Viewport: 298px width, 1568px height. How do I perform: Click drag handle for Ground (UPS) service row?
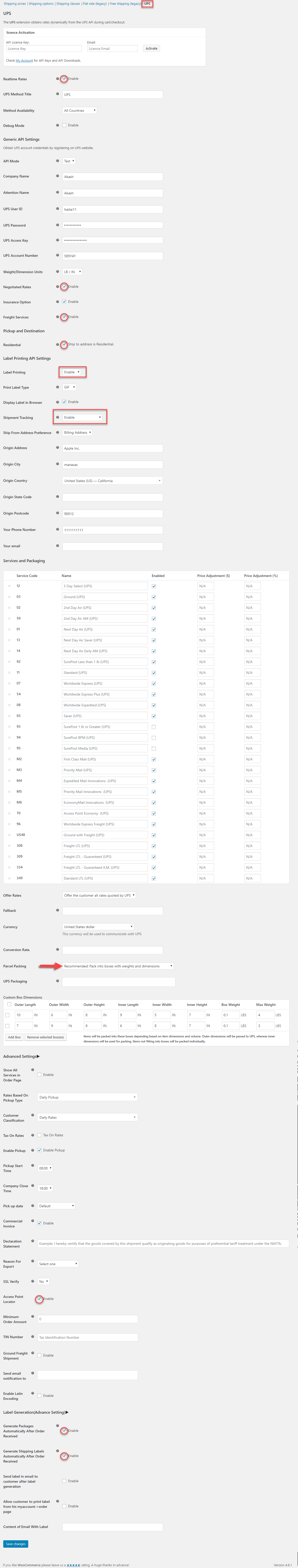(9, 597)
